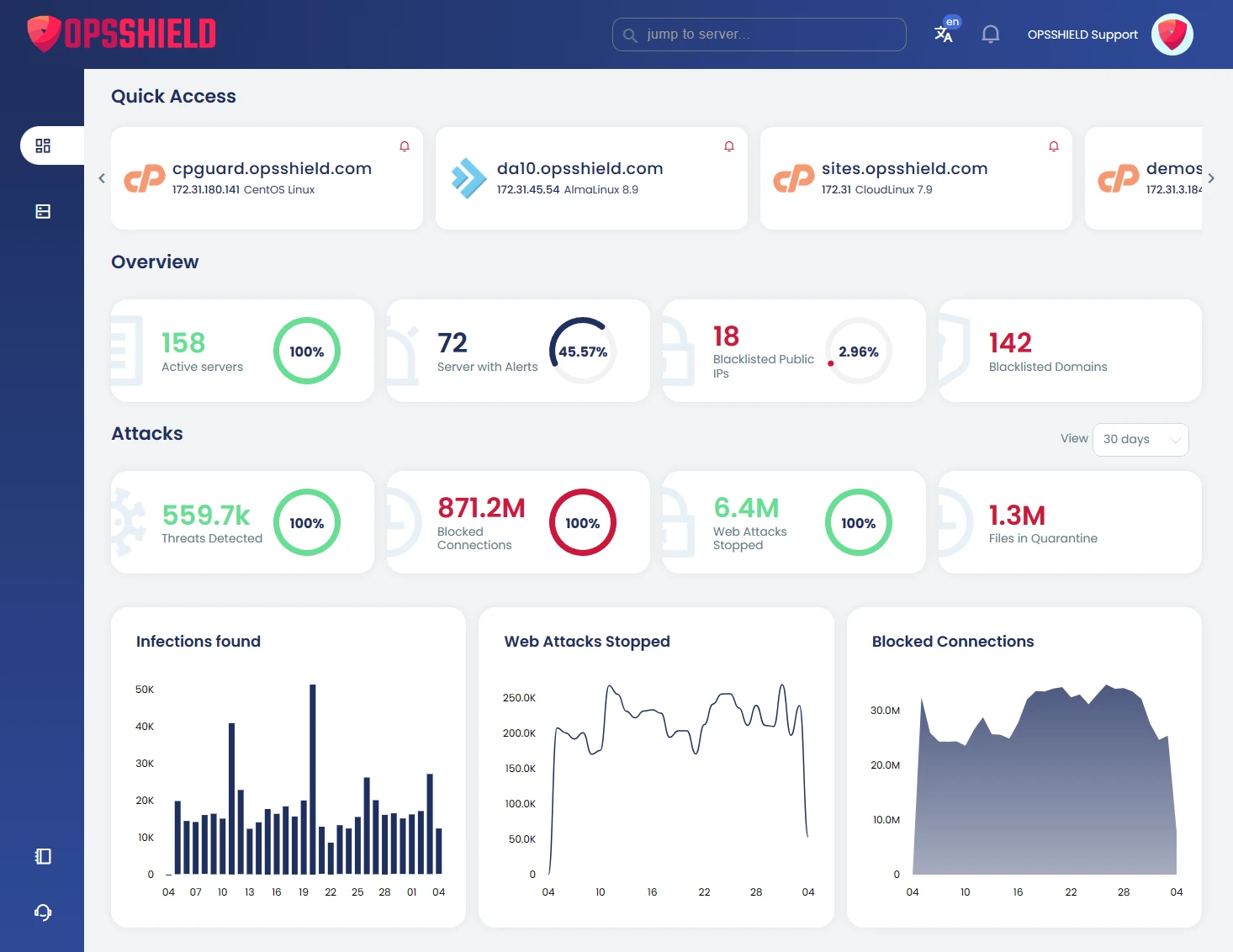Expand more servers with the right carousel chevron

pos(1211,178)
